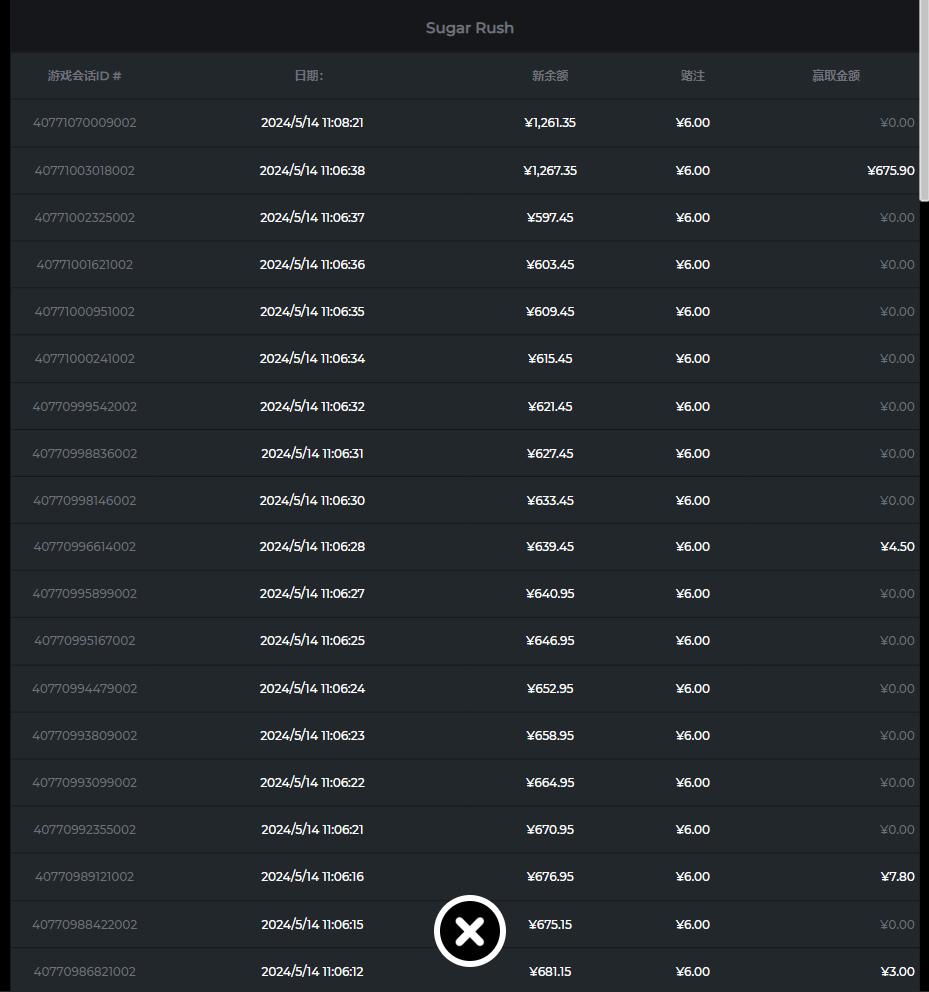This screenshot has height=992, width=929.
Task: Click balance ¥640.95
Action: (x=550, y=593)
